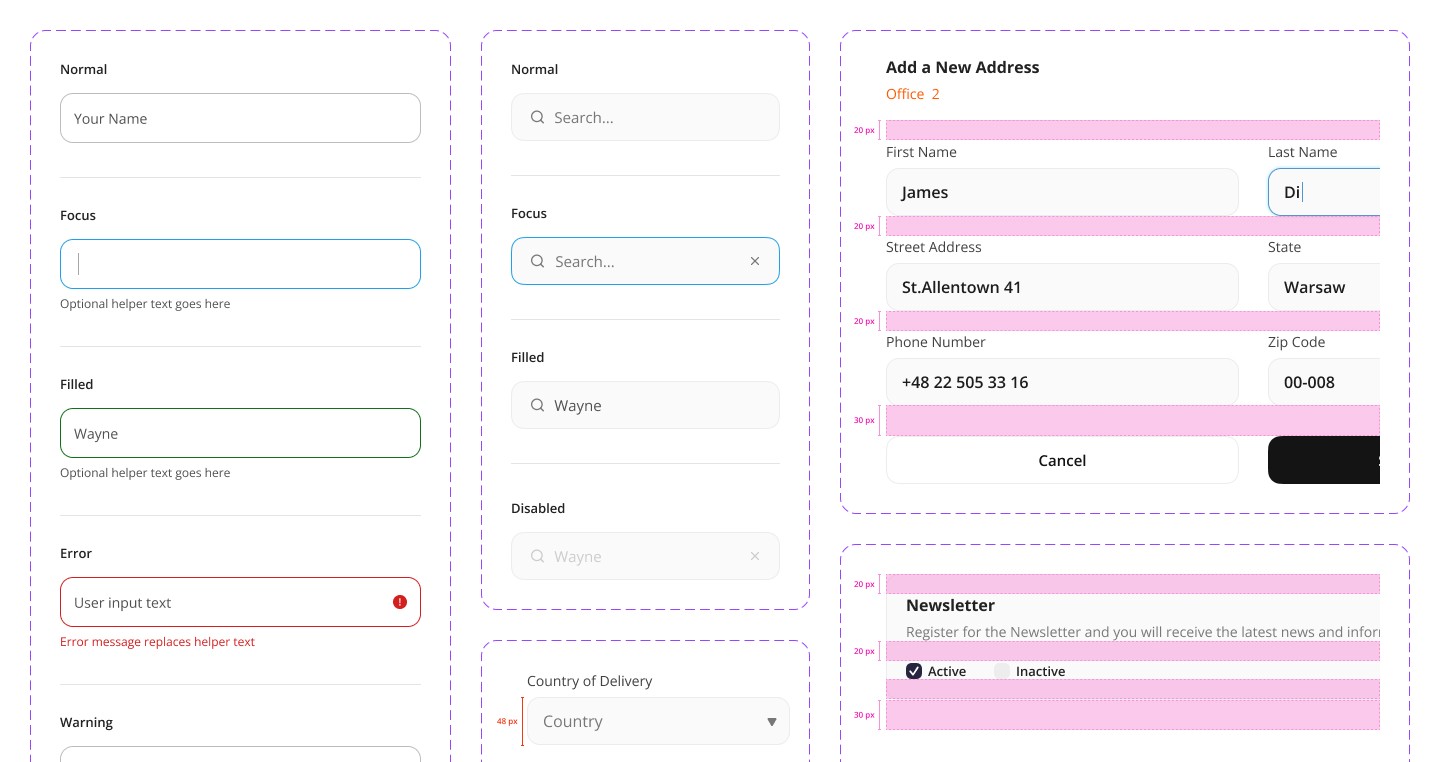Click the clear X in Disabled search field
The width and height of the screenshot is (1440, 762).
tap(755, 556)
